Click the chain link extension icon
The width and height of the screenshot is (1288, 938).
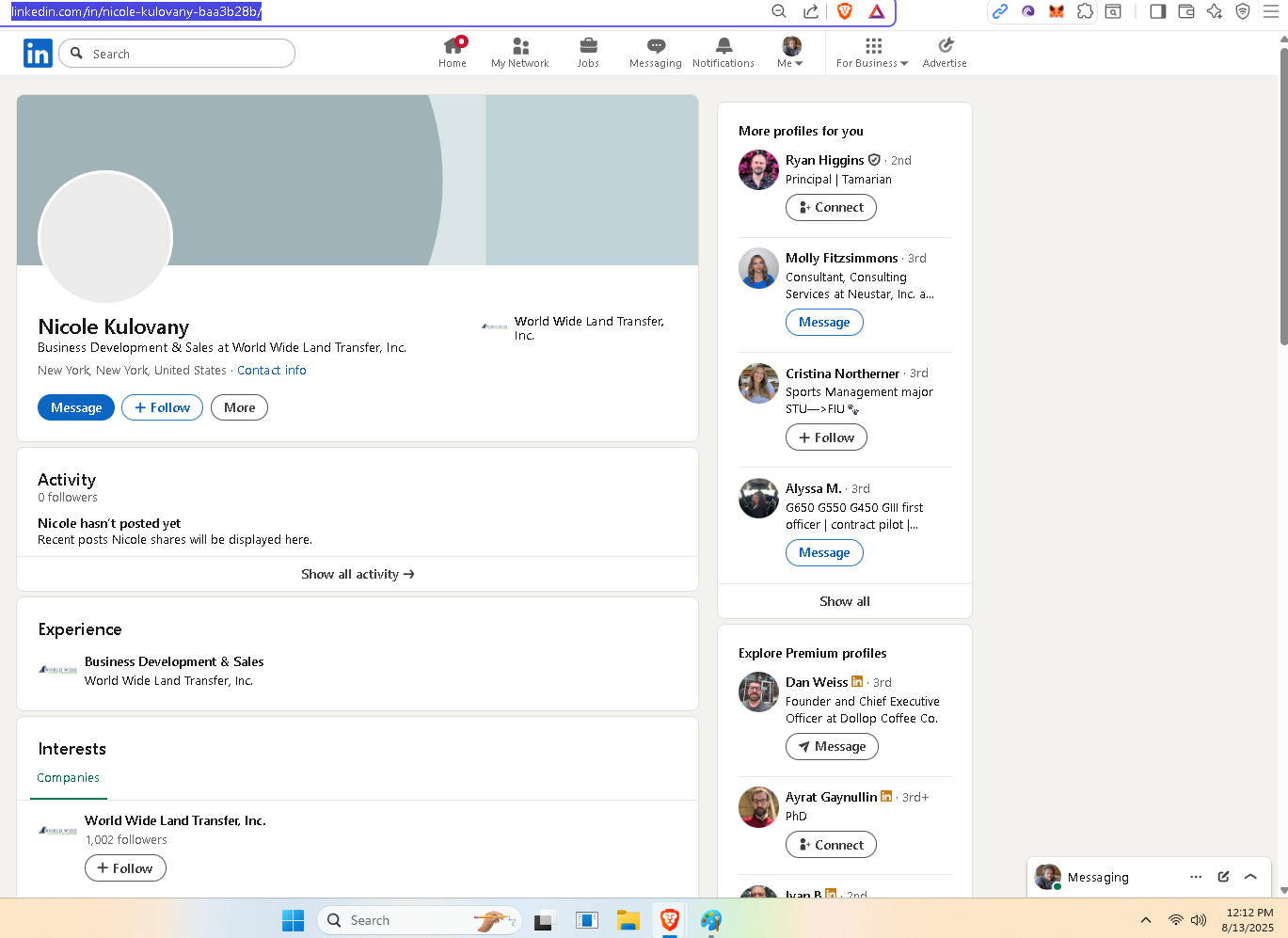(x=1000, y=11)
